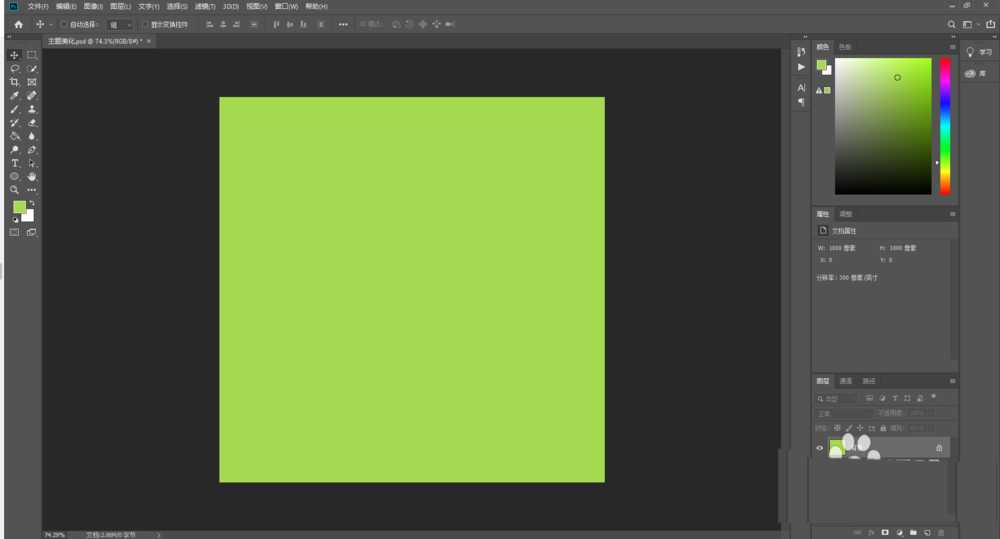Open the 图像 menu
Image resolution: width=1000 pixels, height=539 pixels.
click(x=93, y=6)
